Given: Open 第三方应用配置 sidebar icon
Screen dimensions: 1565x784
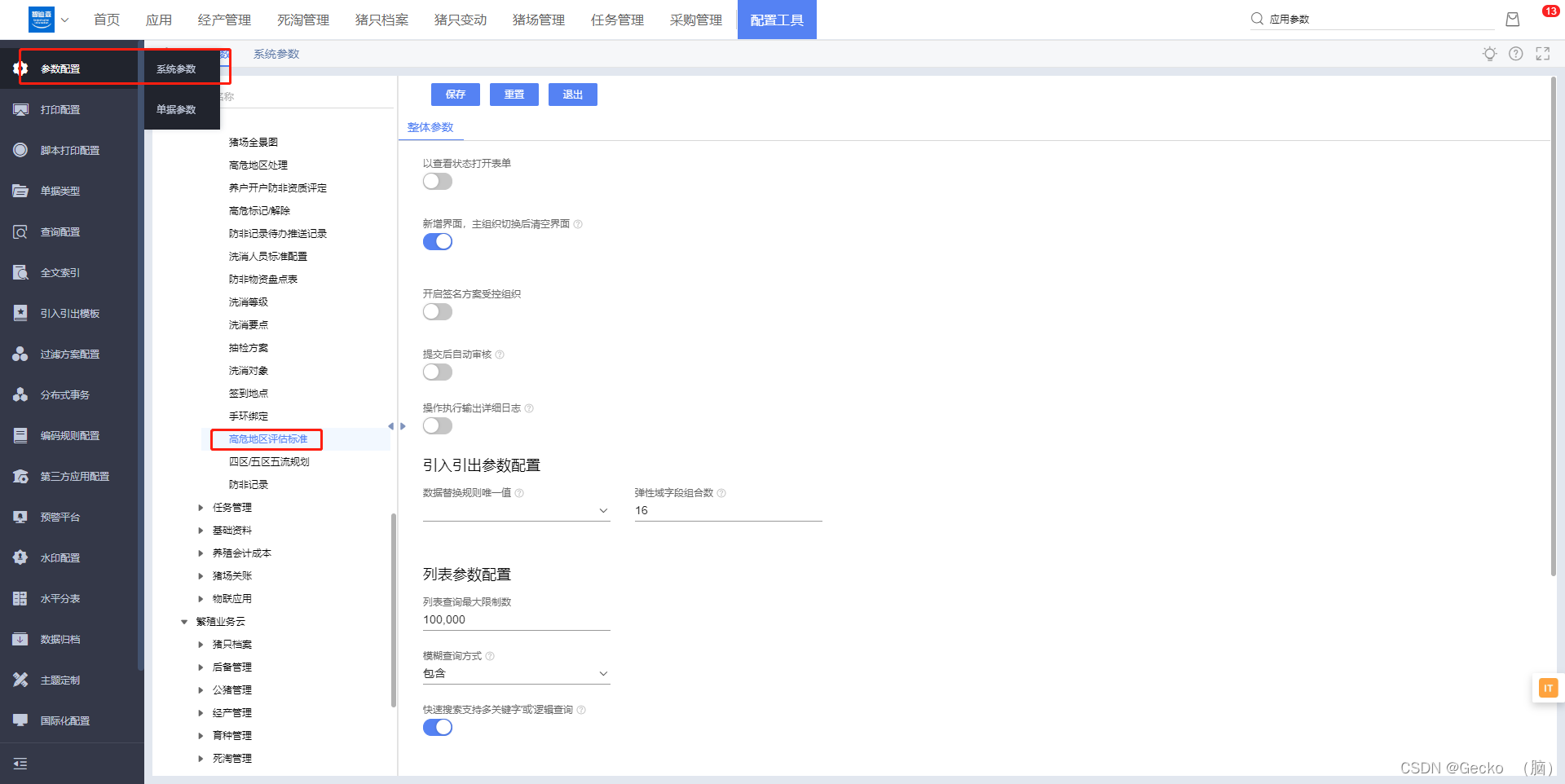Looking at the screenshot, I should (x=20, y=476).
